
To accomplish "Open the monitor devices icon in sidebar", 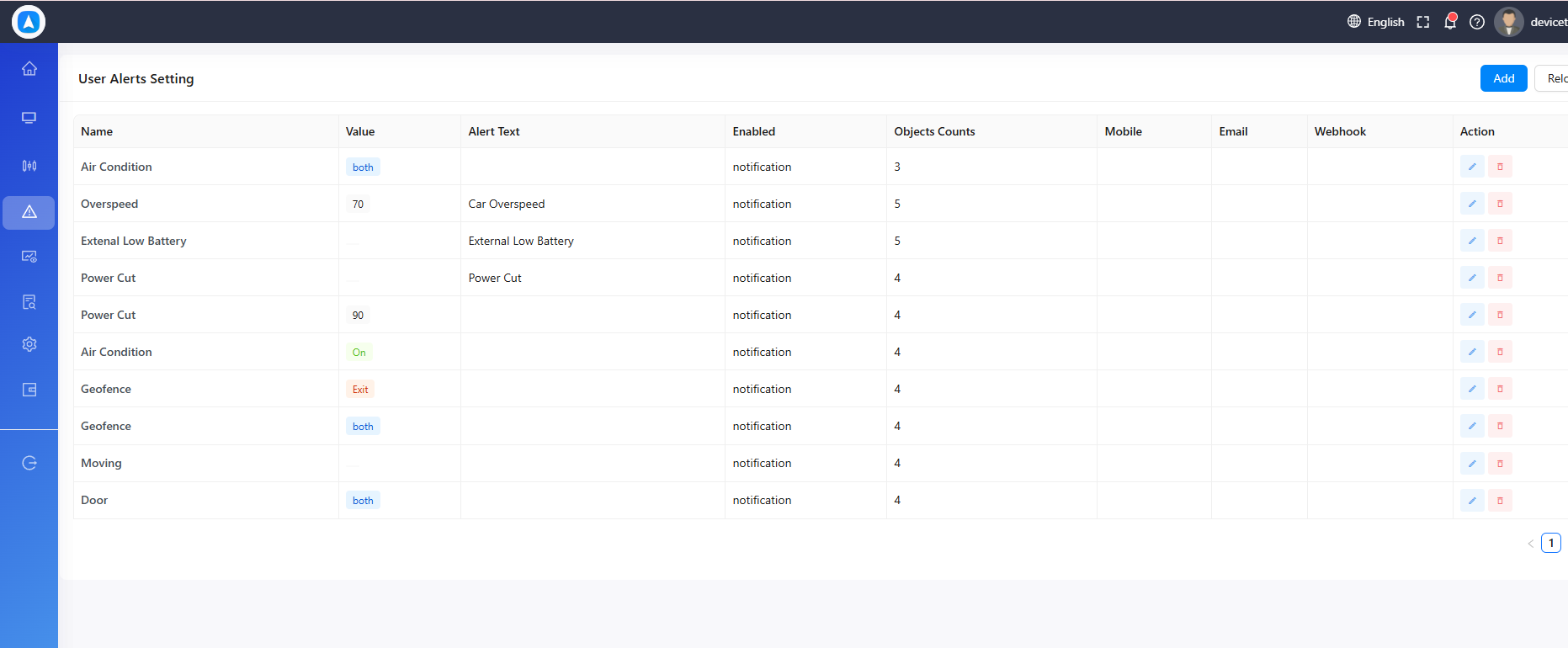I will tap(29, 118).
